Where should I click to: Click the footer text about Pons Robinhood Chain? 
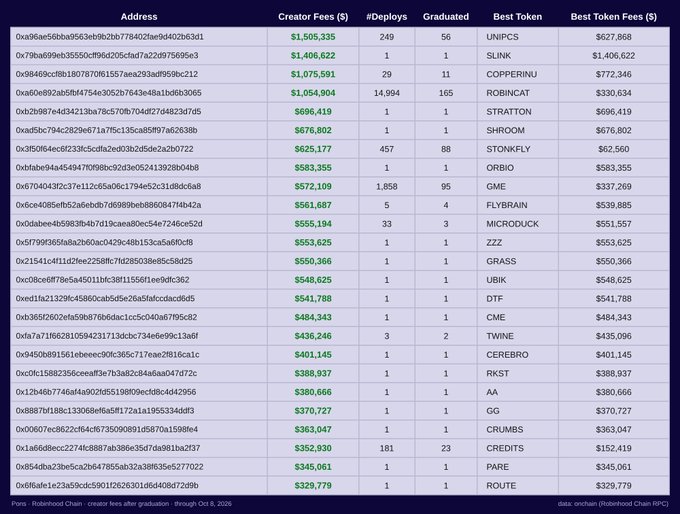(121, 503)
